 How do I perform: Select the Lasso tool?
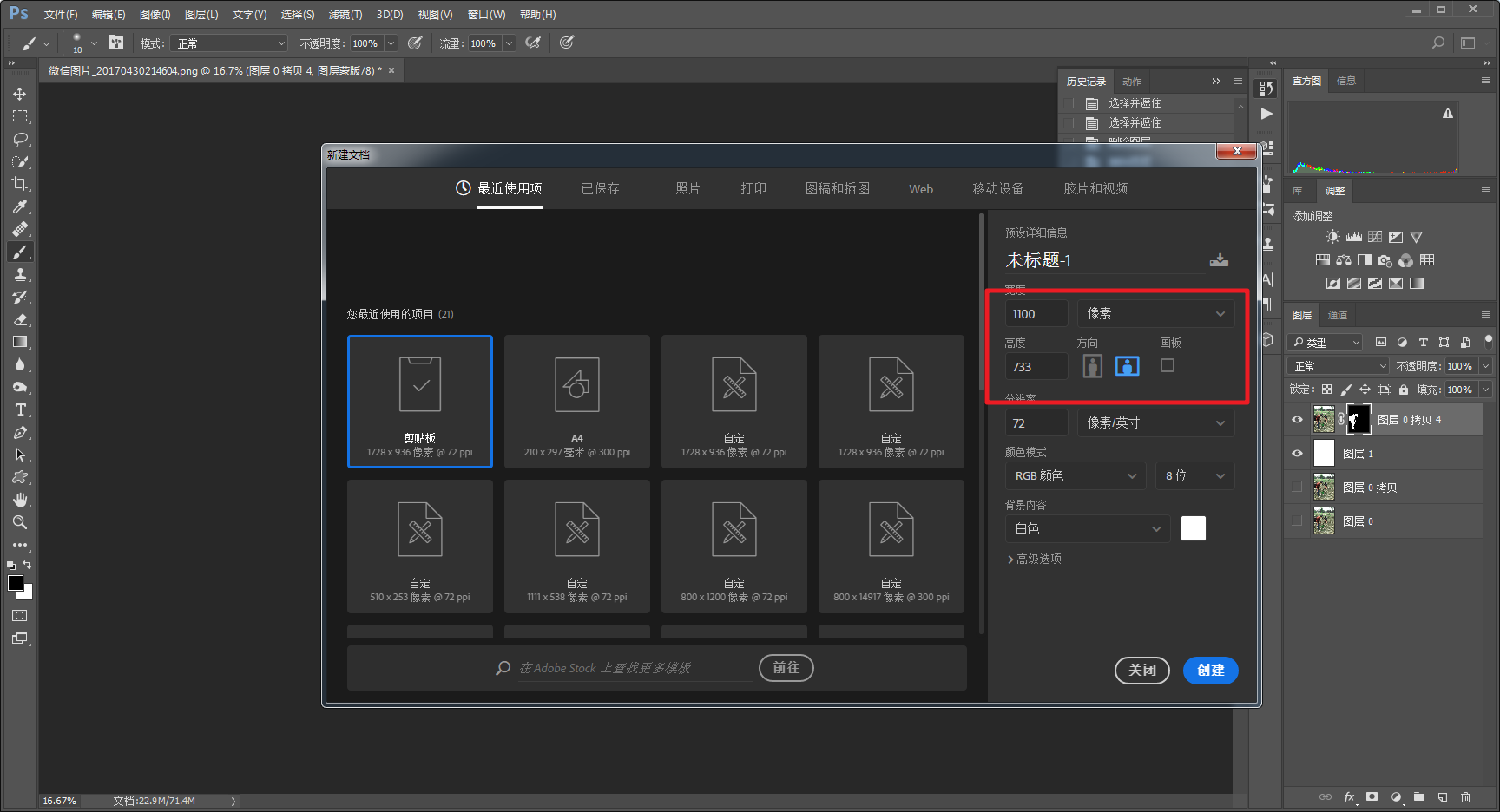[20, 139]
